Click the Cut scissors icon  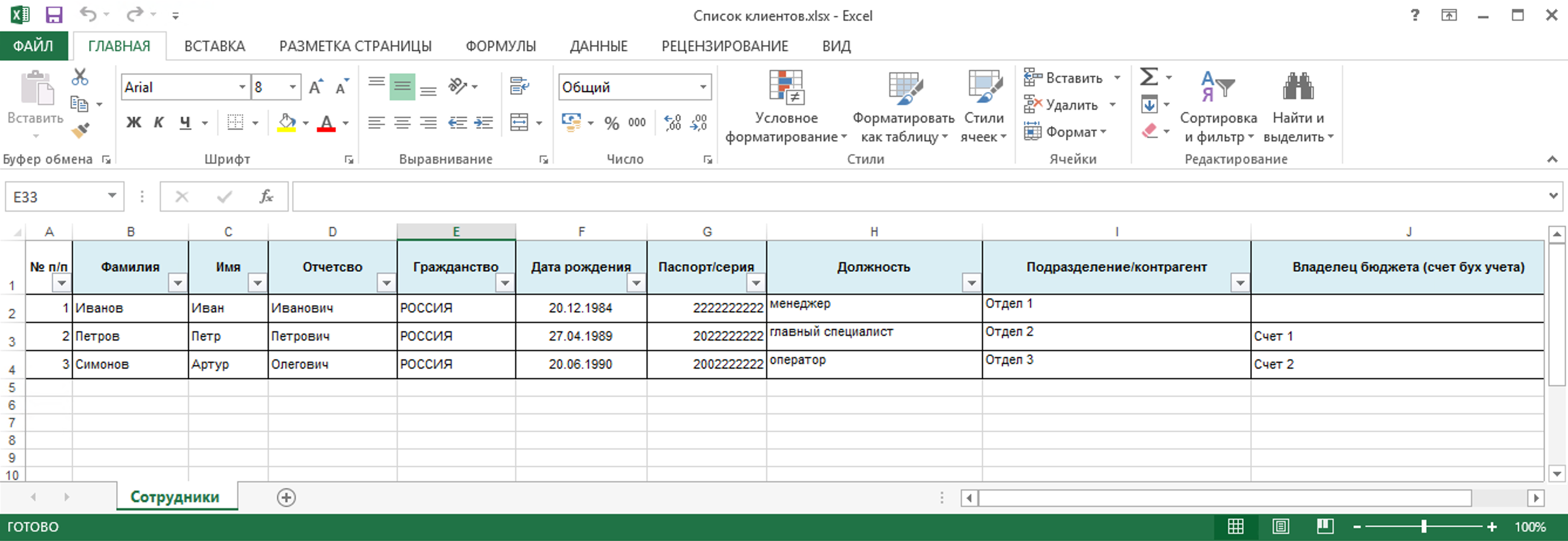tap(80, 77)
